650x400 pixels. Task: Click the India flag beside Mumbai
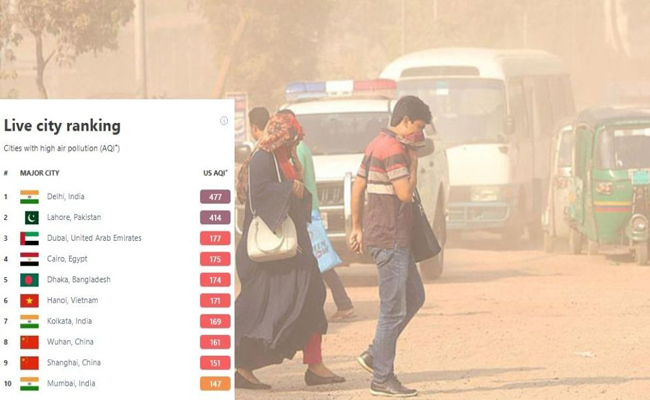point(29,383)
